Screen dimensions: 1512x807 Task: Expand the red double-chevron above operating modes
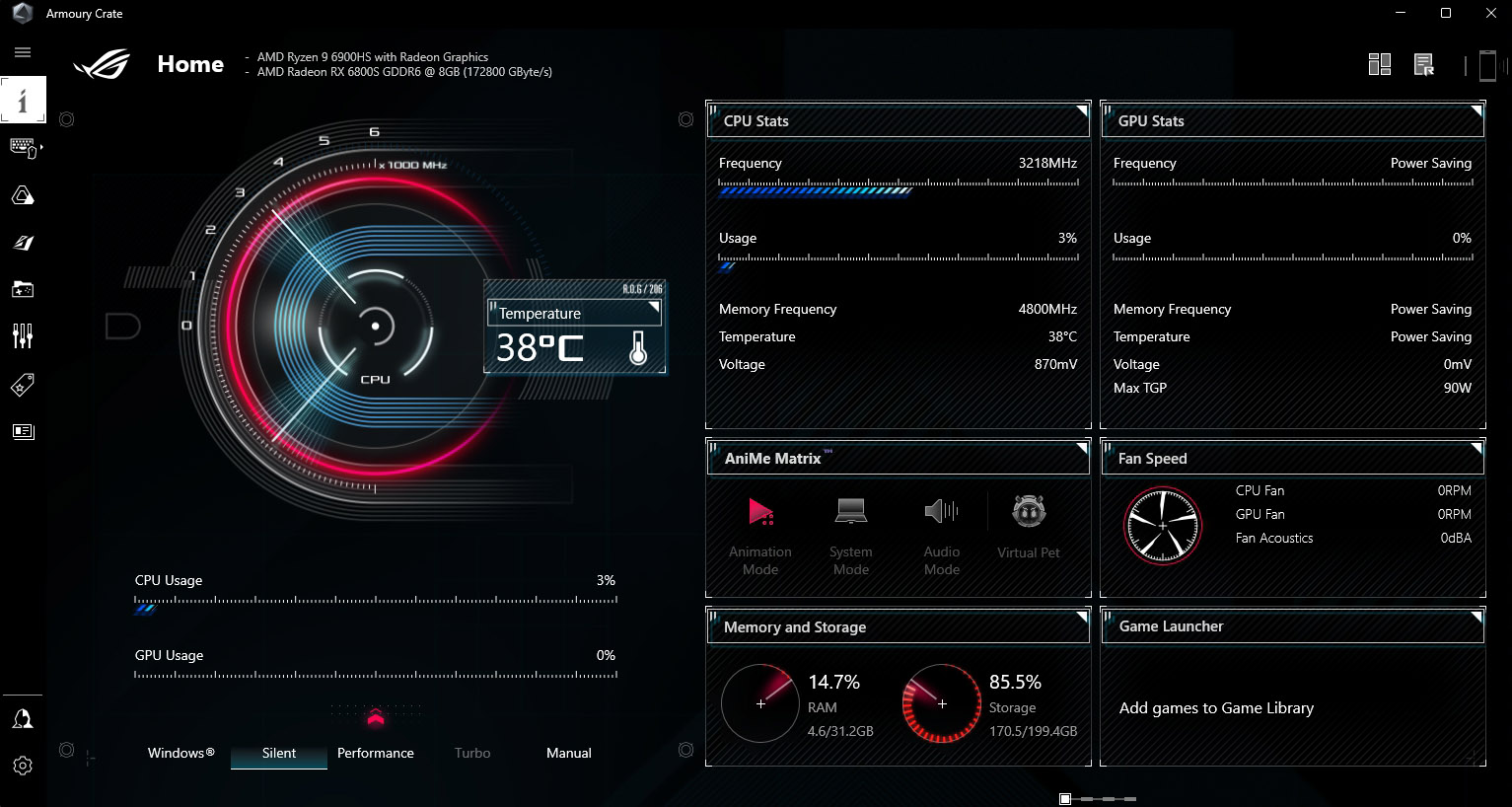tap(376, 717)
